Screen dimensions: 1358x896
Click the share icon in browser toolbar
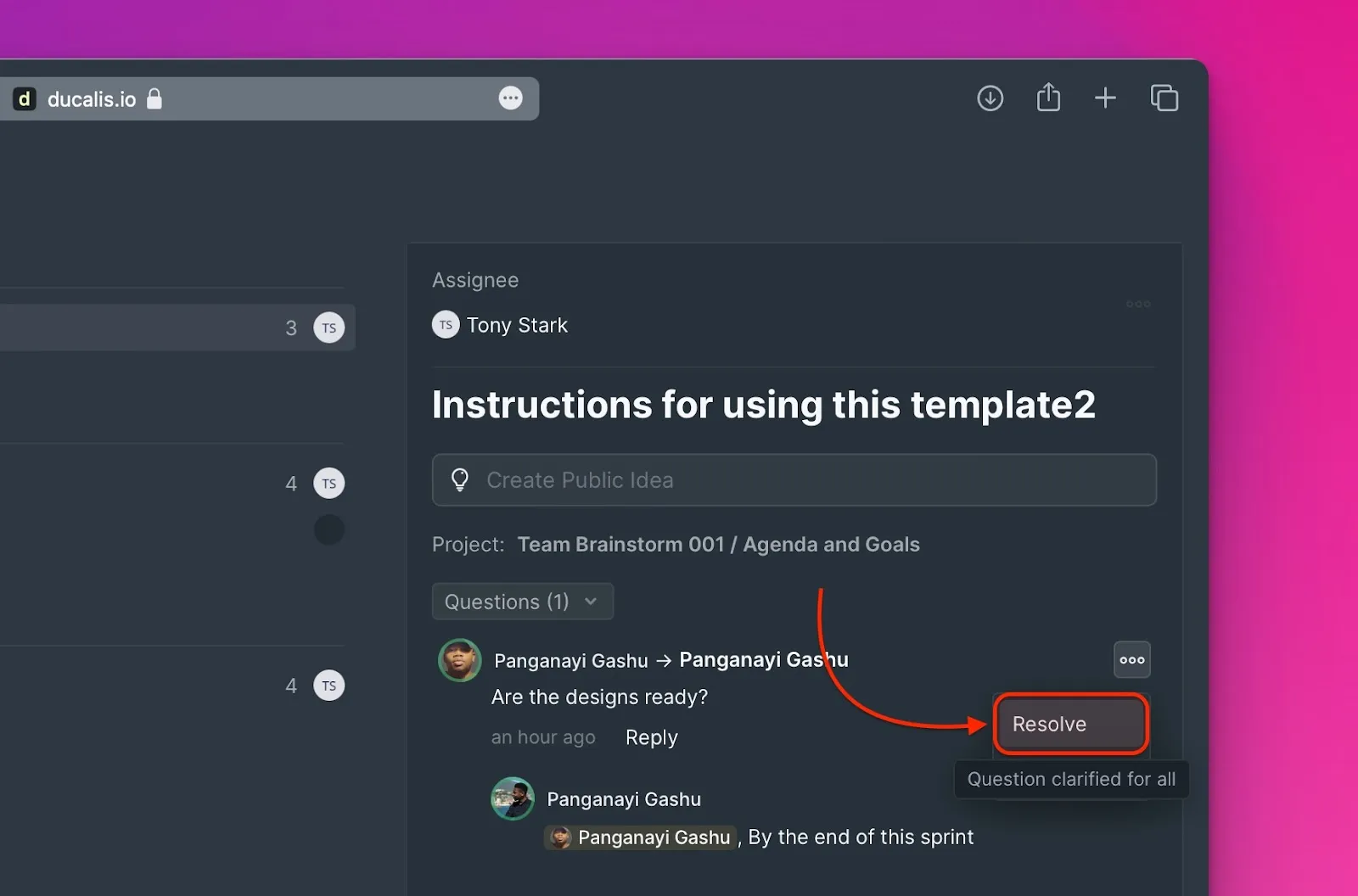point(1048,98)
